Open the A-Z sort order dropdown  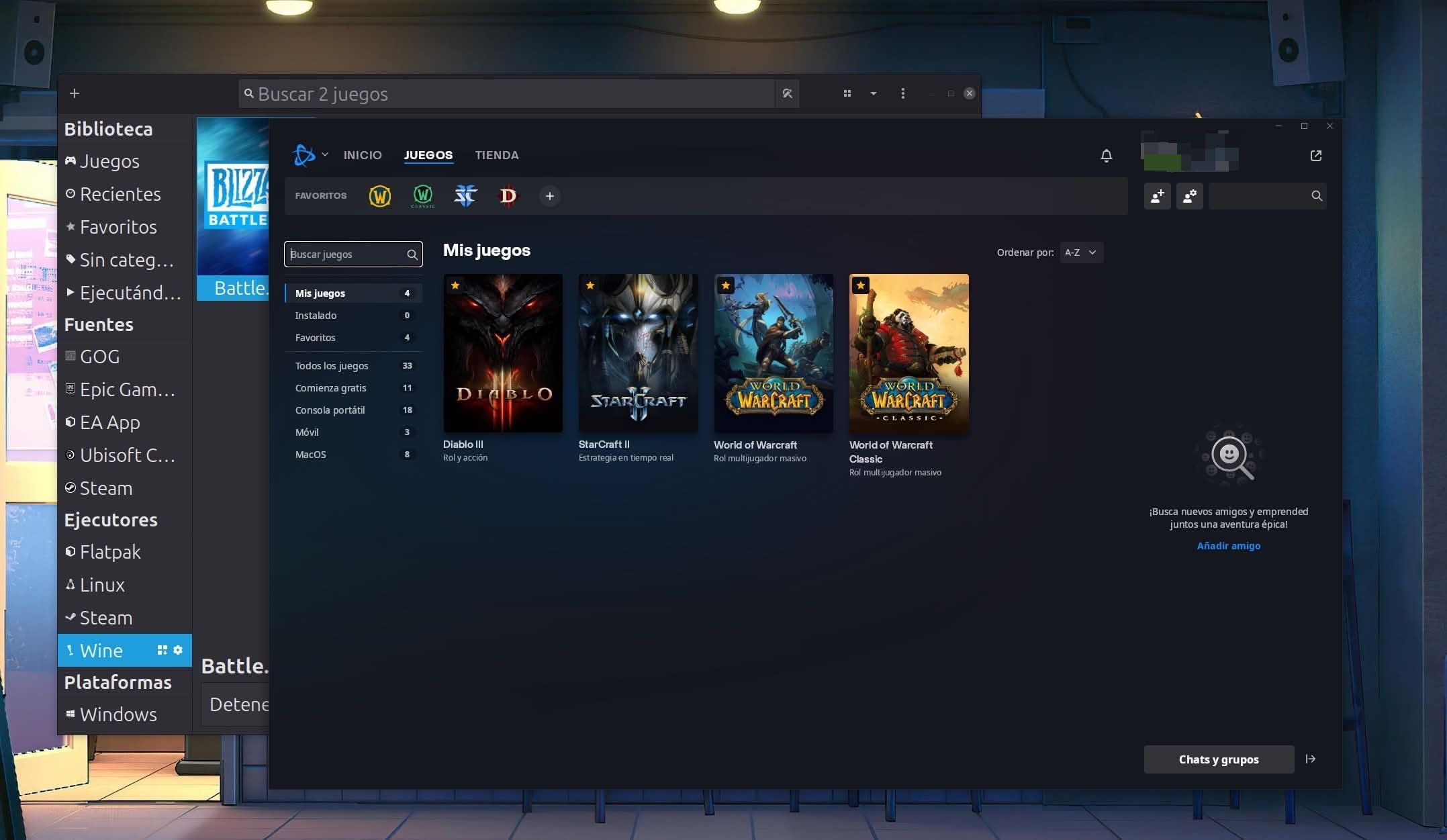pyautogui.click(x=1080, y=252)
